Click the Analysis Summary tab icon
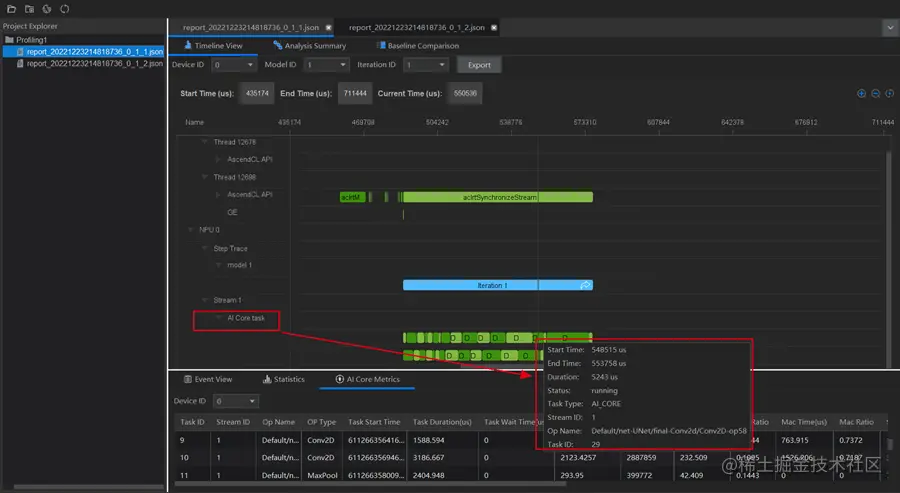Screen dimensions: 900x493 (277, 45)
